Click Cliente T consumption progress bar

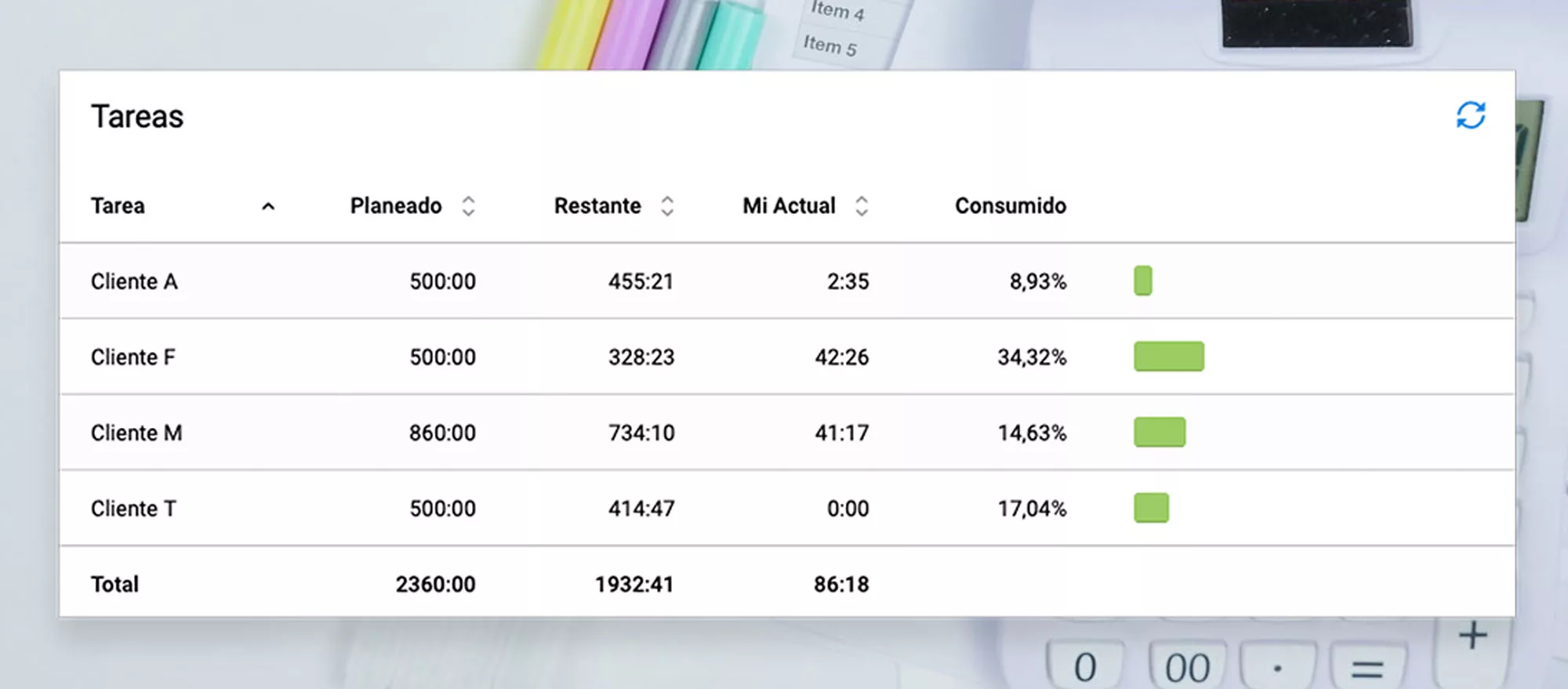(1151, 508)
